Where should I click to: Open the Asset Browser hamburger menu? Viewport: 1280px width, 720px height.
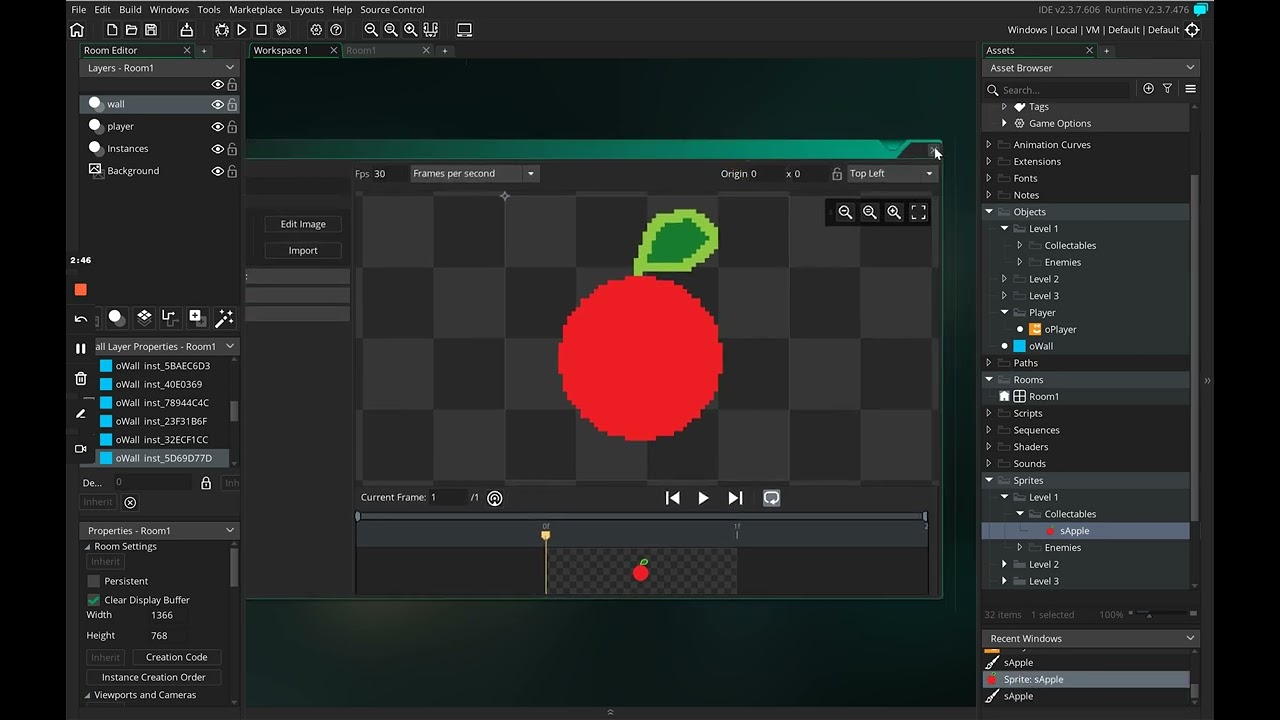(x=1190, y=89)
